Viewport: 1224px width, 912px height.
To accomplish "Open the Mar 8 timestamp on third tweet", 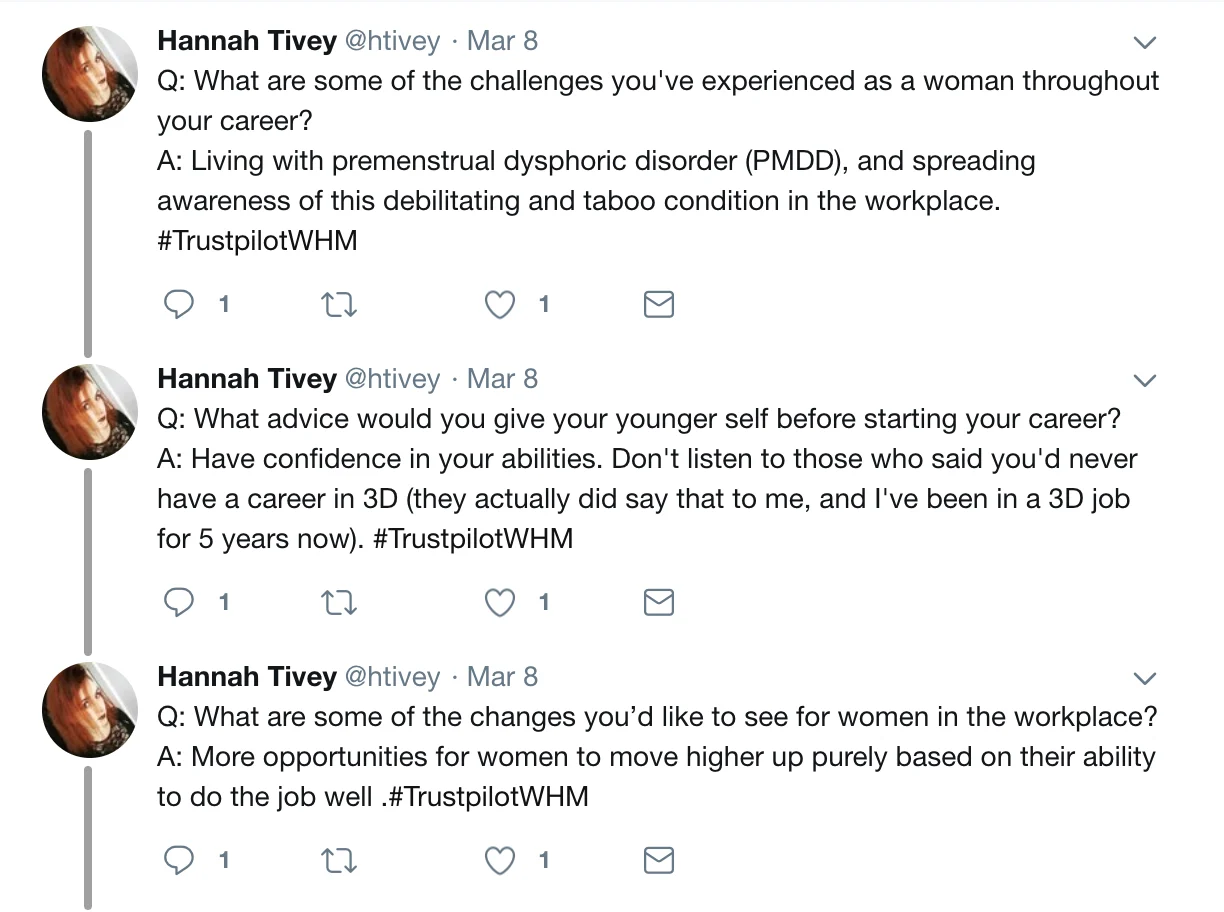I will (x=502, y=677).
